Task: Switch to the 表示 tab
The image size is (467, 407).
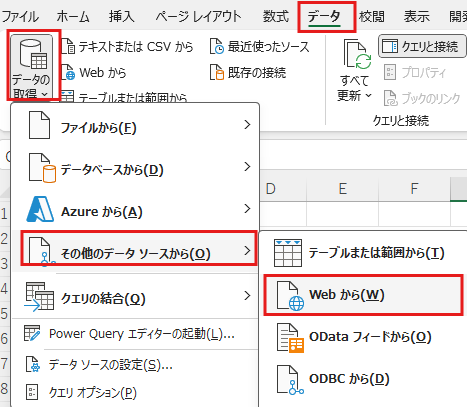Action: (417, 16)
